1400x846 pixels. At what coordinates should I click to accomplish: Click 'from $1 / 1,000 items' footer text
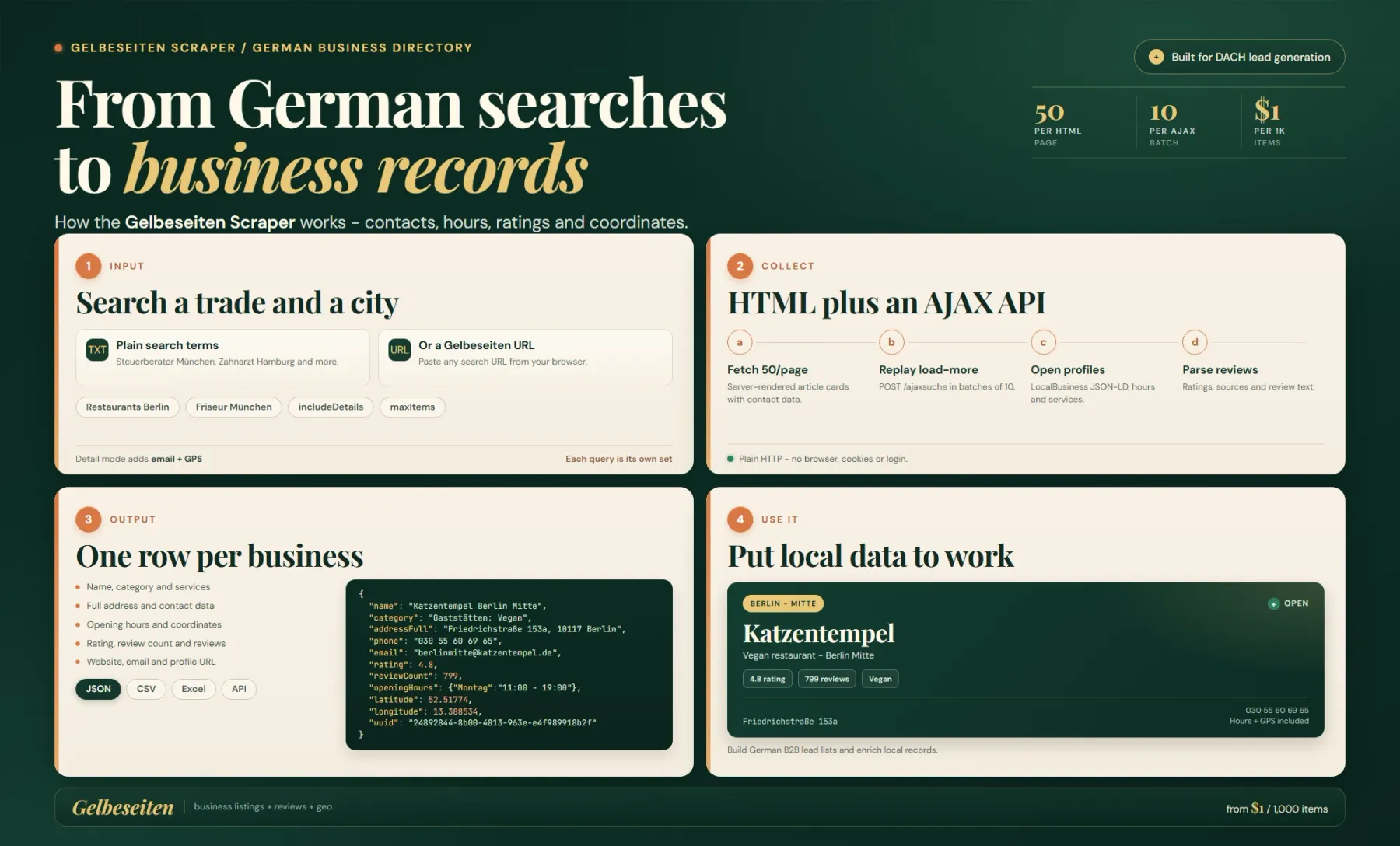(1277, 809)
